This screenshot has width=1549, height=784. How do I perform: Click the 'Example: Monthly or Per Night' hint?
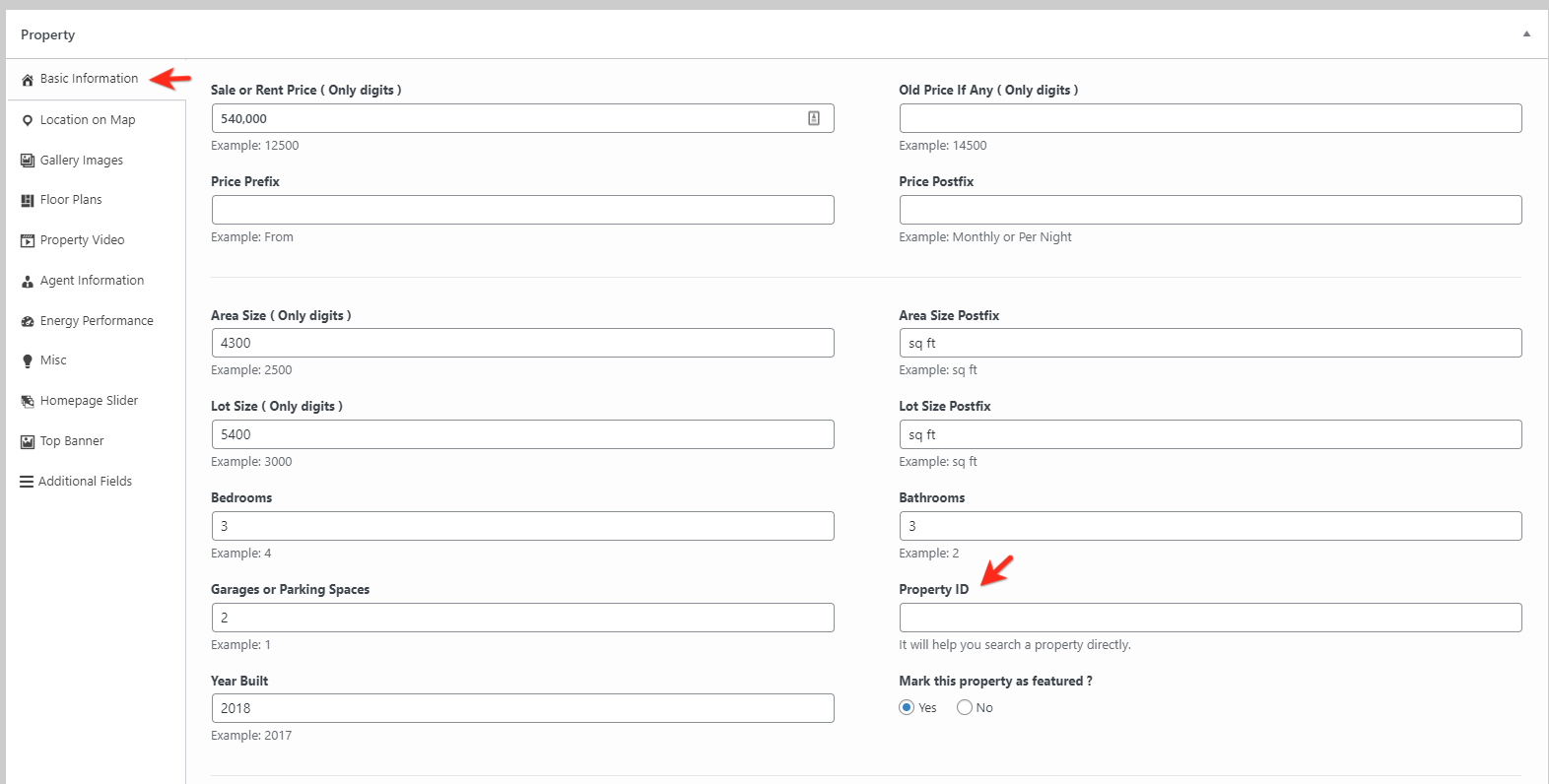click(984, 237)
